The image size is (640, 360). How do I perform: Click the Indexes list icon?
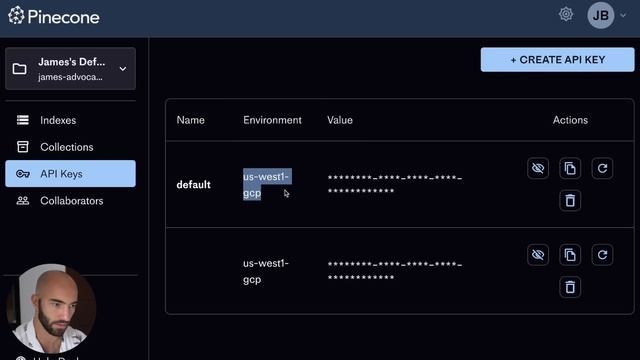pyautogui.click(x=23, y=120)
